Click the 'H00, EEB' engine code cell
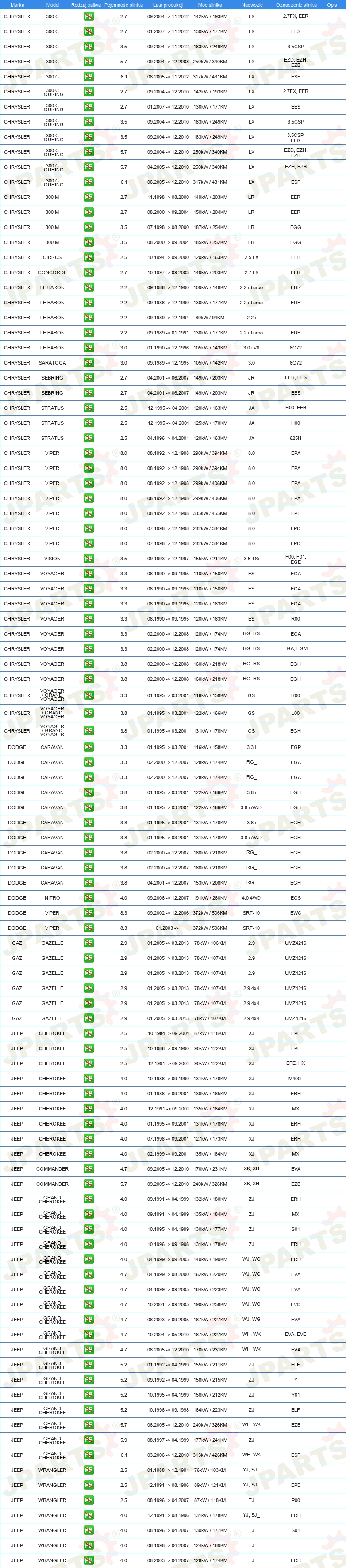Screen dimensions: 346x1568 click(296, 408)
